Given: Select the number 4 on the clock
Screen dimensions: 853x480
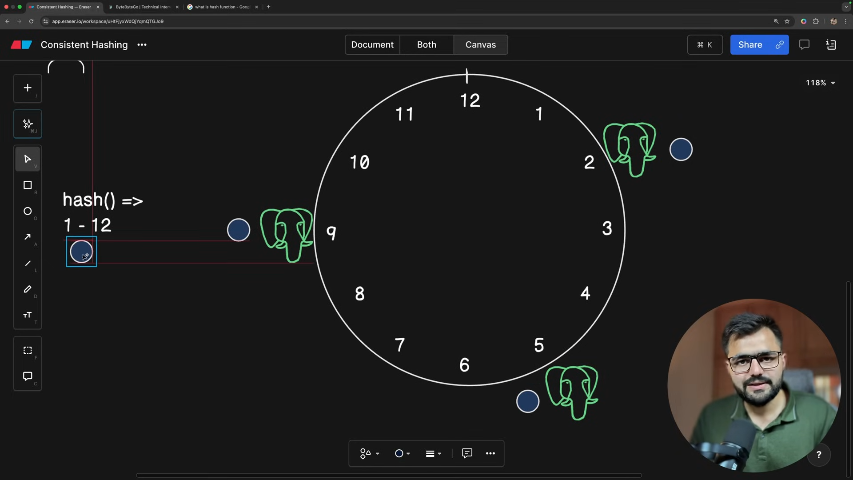Looking at the screenshot, I should pyautogui.click(x=585, y=294).
